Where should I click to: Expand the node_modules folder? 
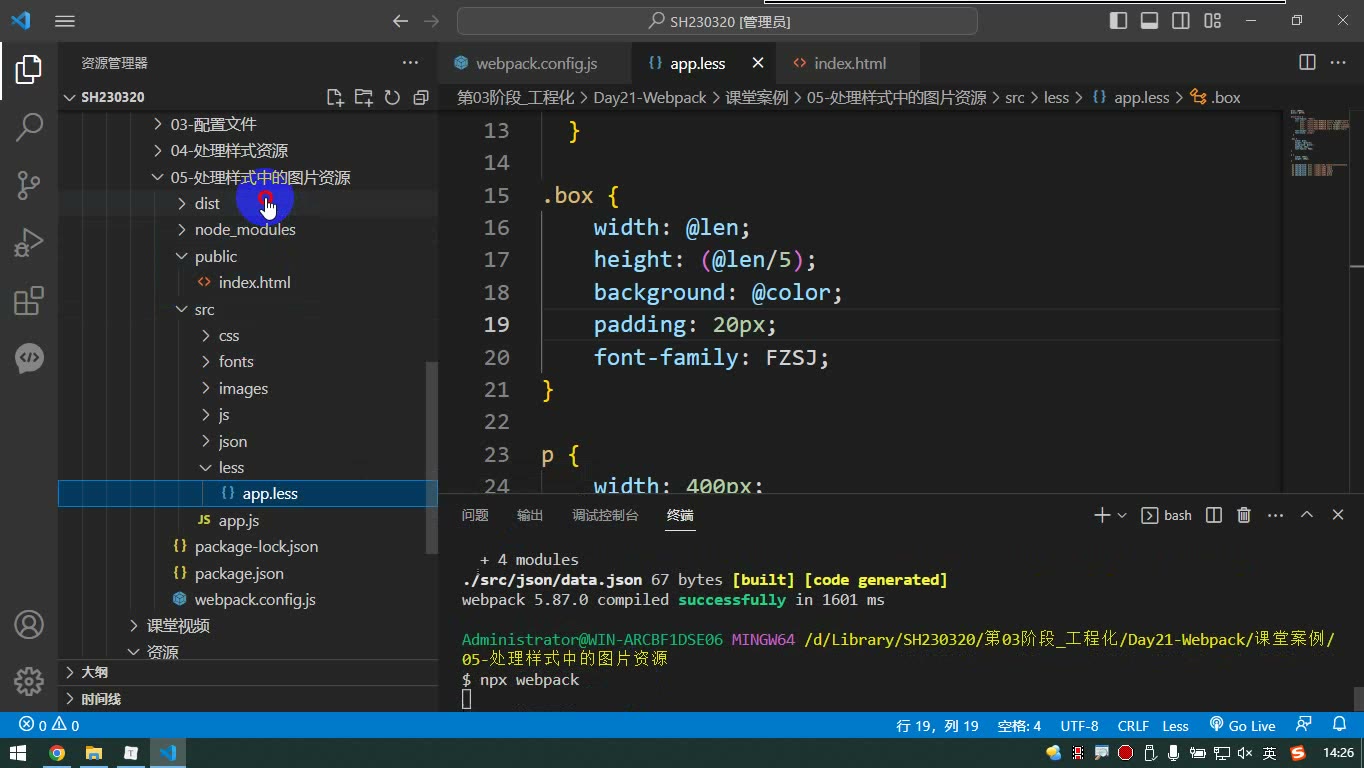pos(245,230)
